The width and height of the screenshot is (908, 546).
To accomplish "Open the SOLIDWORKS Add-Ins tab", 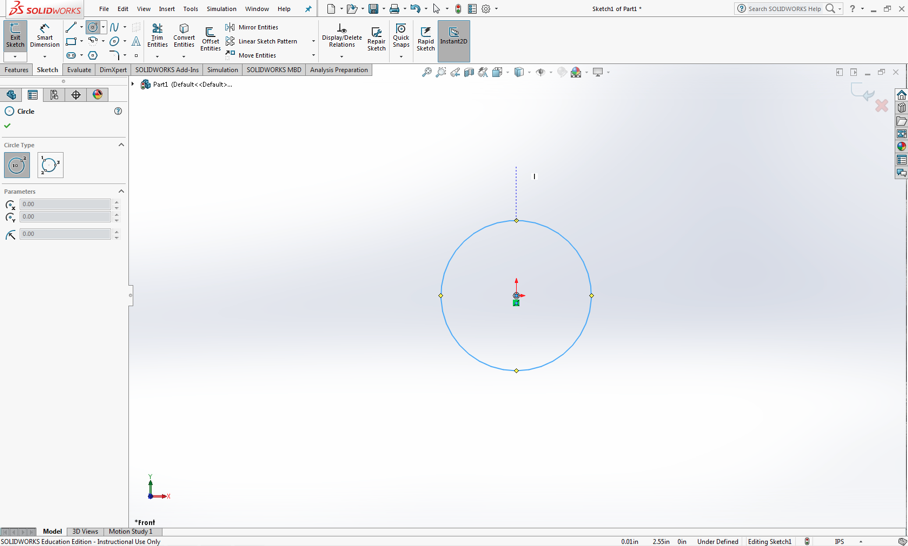I will coord(167,70).
